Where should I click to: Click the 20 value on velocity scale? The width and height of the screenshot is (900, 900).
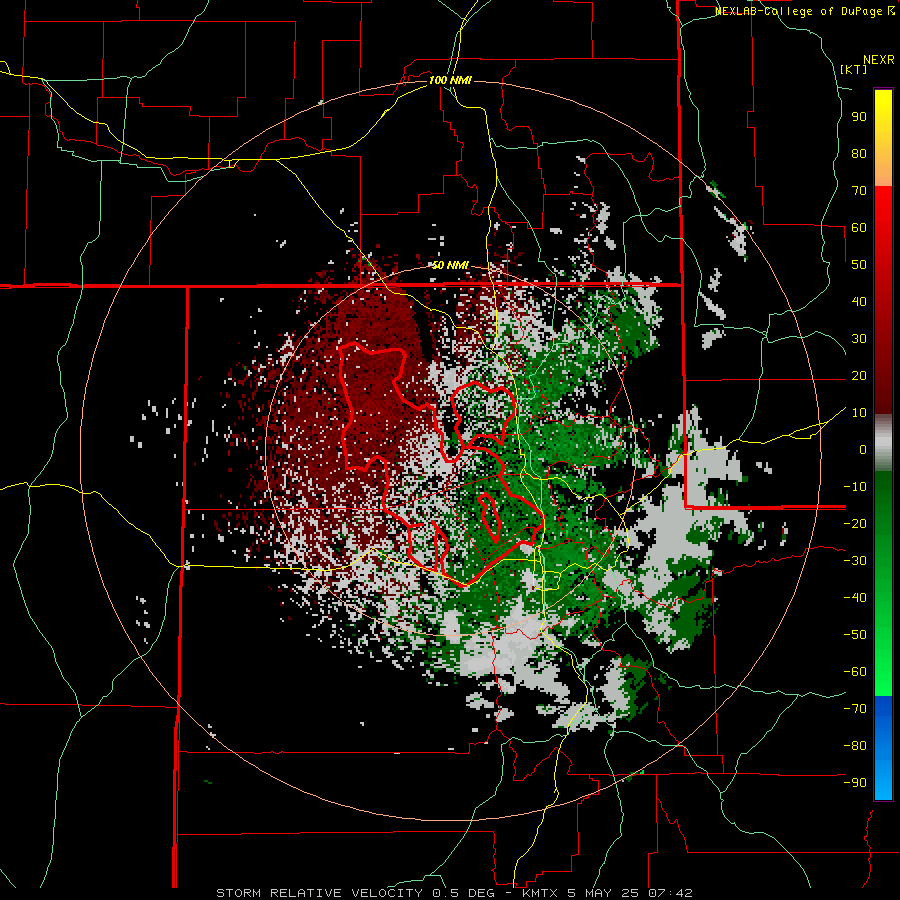[859, 375]
